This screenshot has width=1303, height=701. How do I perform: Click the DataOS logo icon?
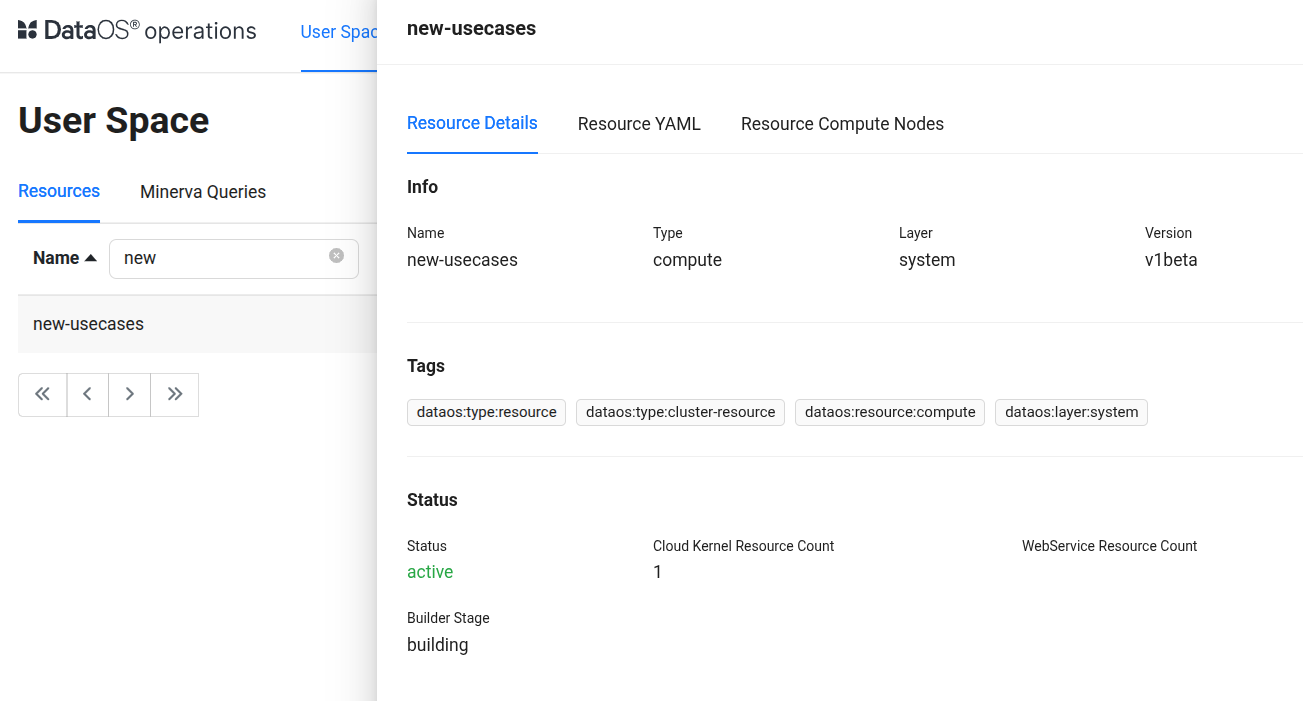(x=27, y=30)
